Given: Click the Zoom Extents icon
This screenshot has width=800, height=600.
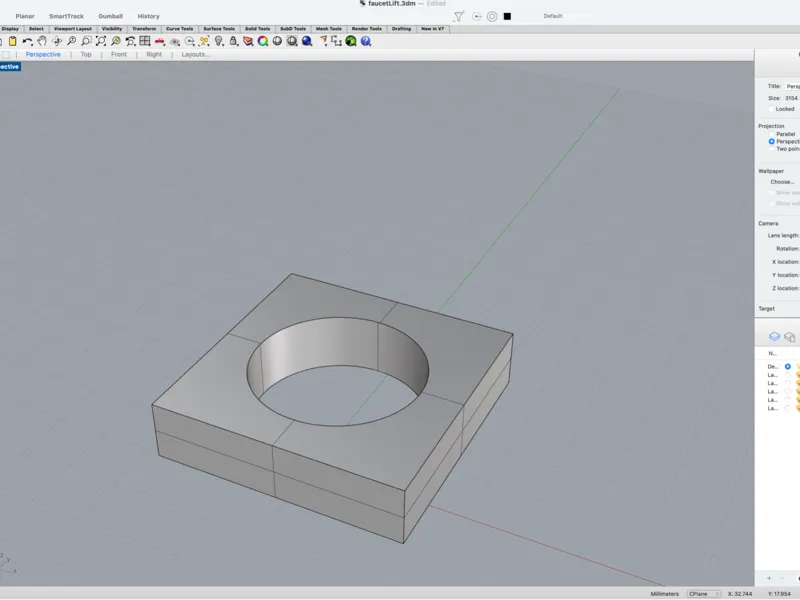Looking at the screenshot, I should click(101, 41).
